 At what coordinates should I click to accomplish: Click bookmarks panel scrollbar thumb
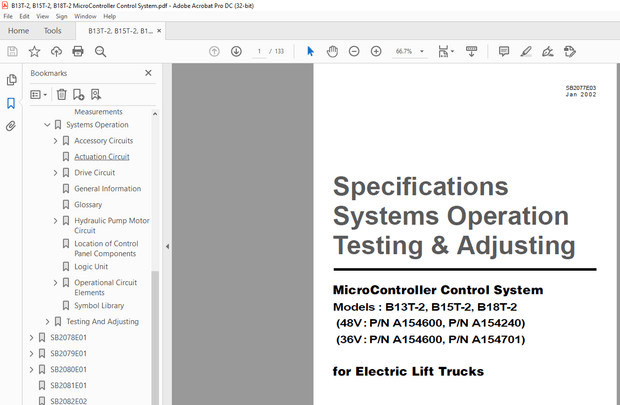coord(155,336)
